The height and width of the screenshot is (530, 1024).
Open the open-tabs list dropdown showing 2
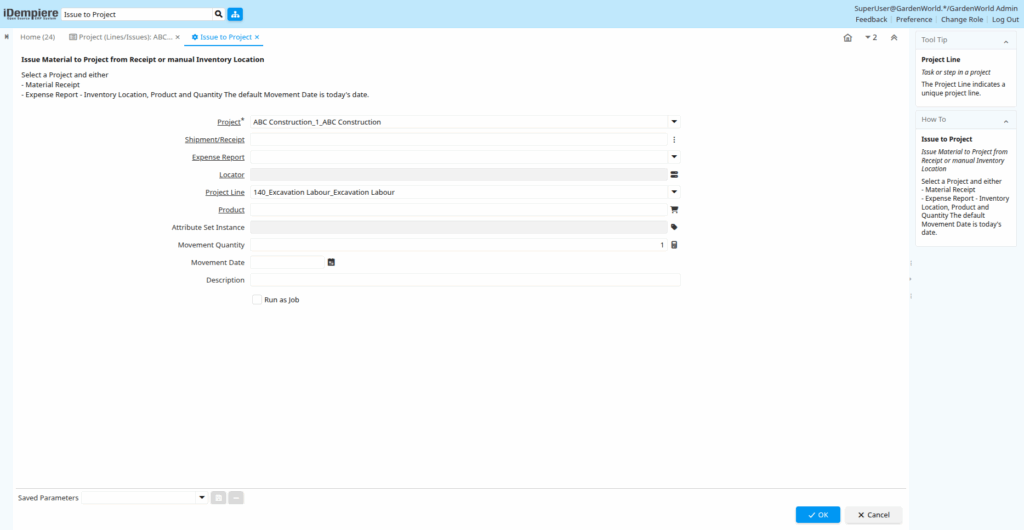click(x=871, y=38)
